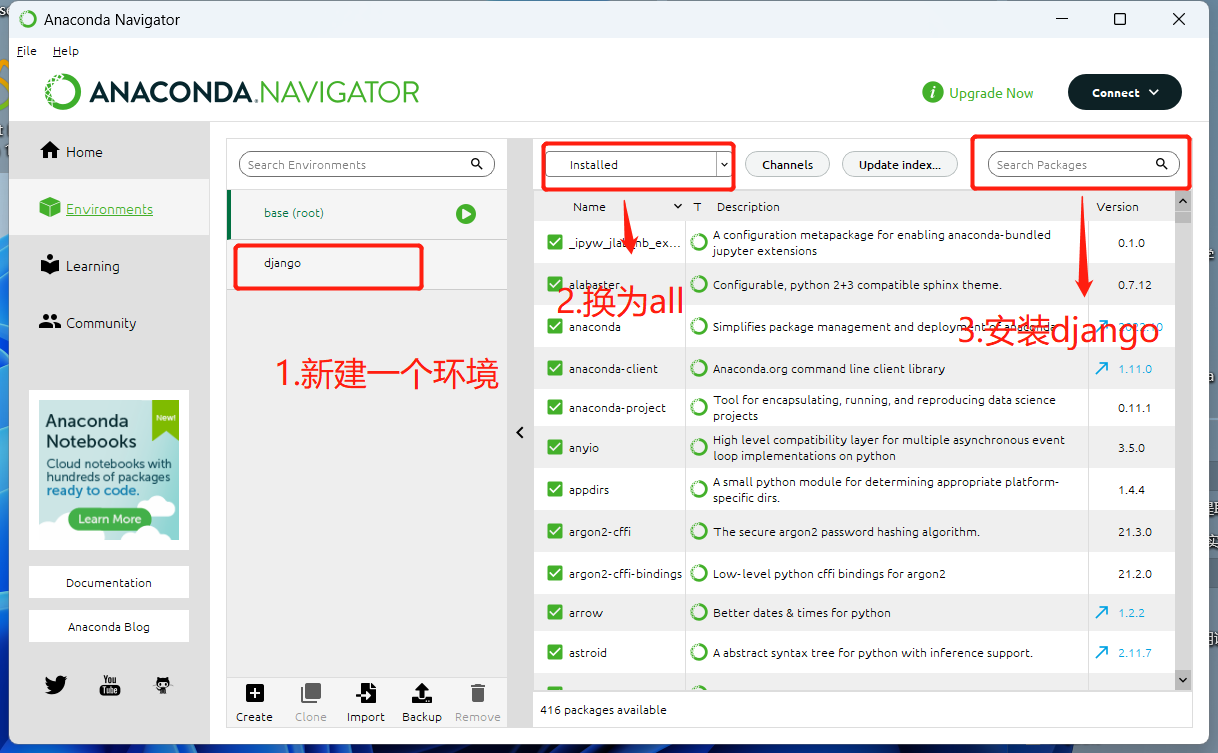Run base (root) green play icon

(466, 213)
